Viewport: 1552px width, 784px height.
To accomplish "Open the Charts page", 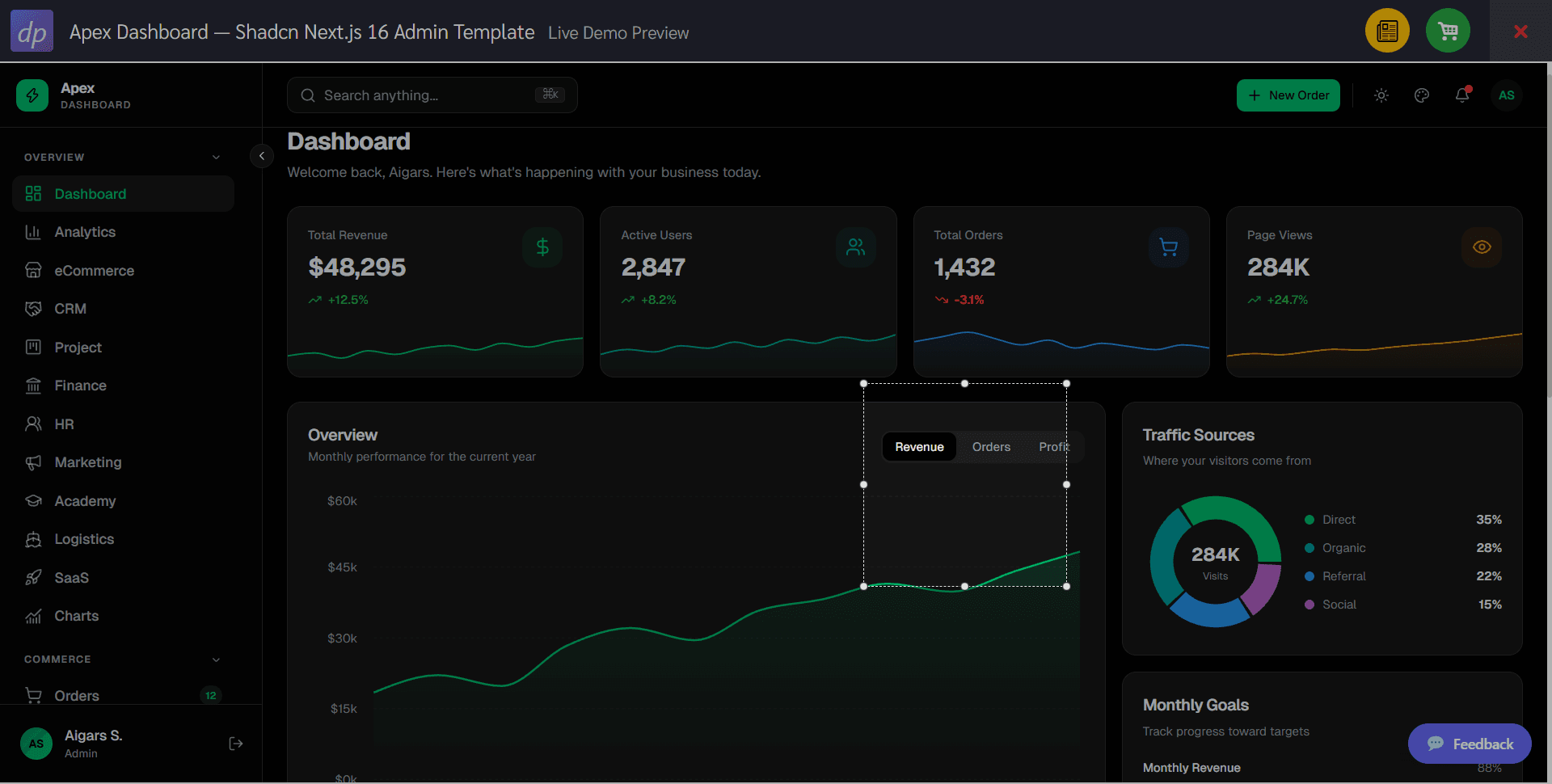I will coord(123,616).
